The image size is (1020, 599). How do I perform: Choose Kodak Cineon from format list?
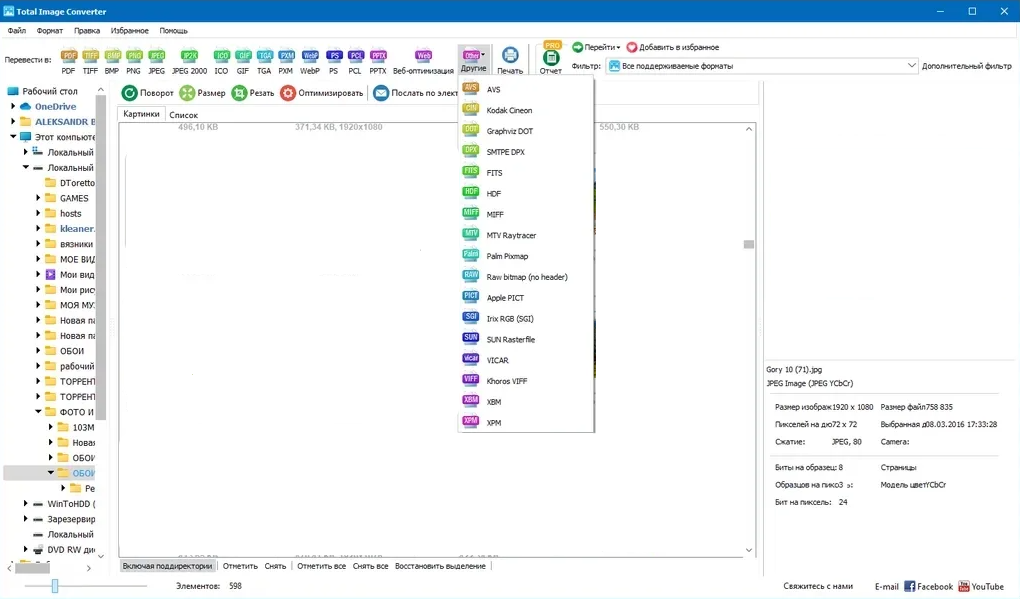click(x=526, y=111)
